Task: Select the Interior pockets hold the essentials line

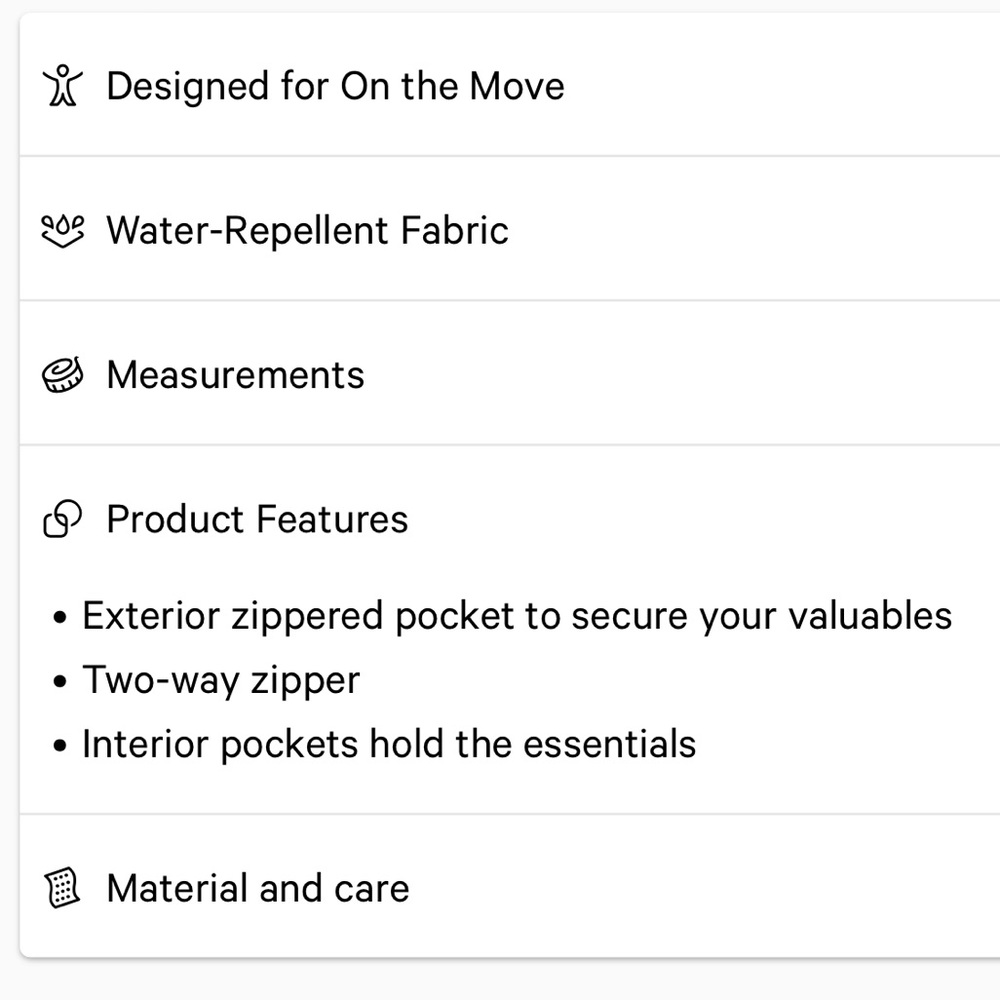Action: 388,744
